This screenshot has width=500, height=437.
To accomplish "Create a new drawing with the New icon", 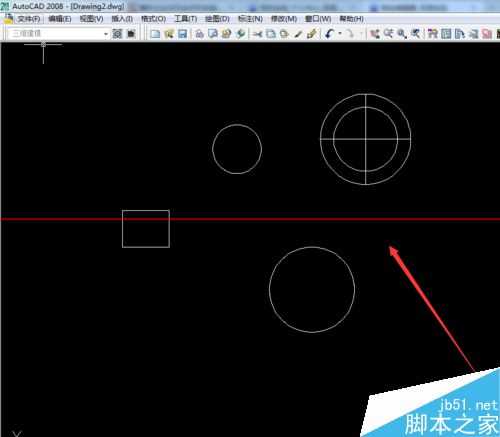I will pos(155,34).
